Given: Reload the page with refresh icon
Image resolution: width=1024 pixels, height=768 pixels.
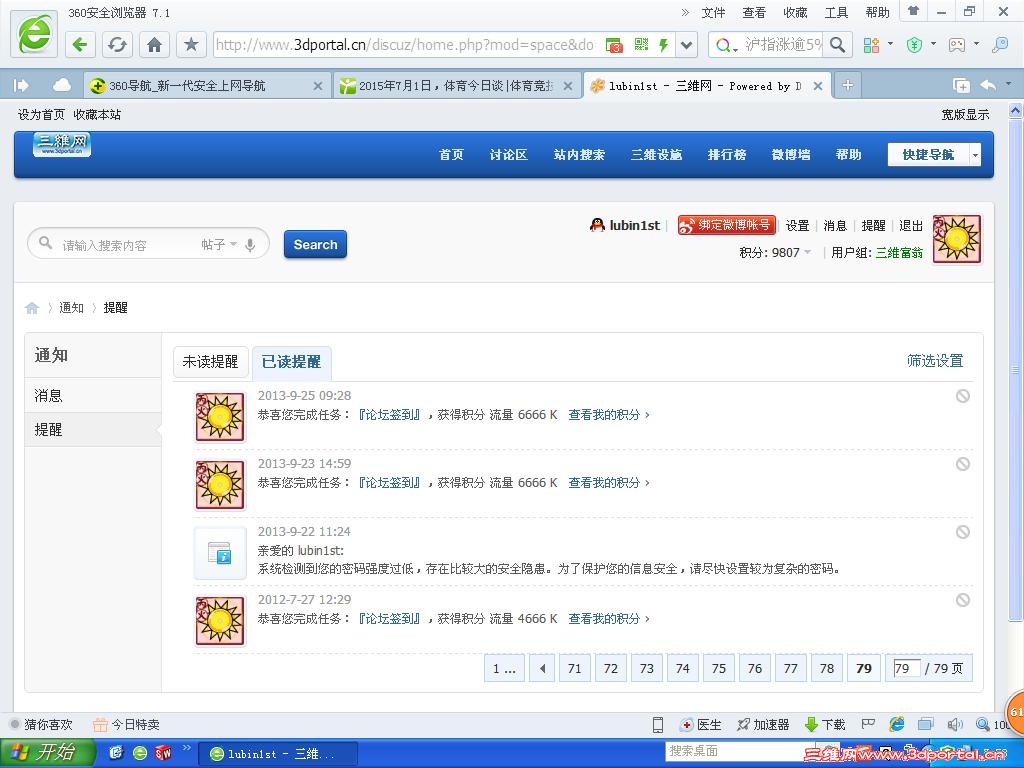Looking at the screenshot, I should point(118,44).
